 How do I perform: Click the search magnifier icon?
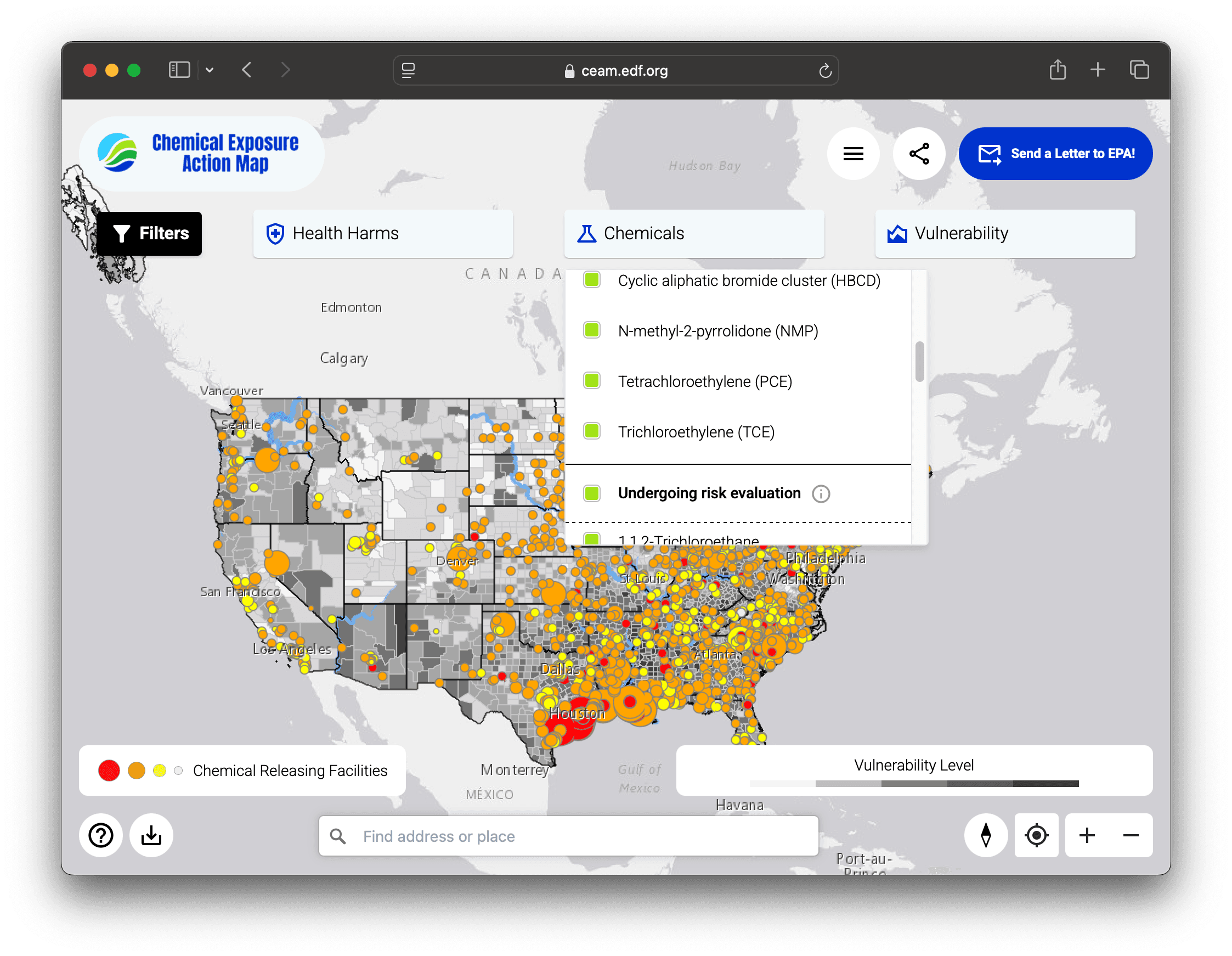tap(338, 836)
